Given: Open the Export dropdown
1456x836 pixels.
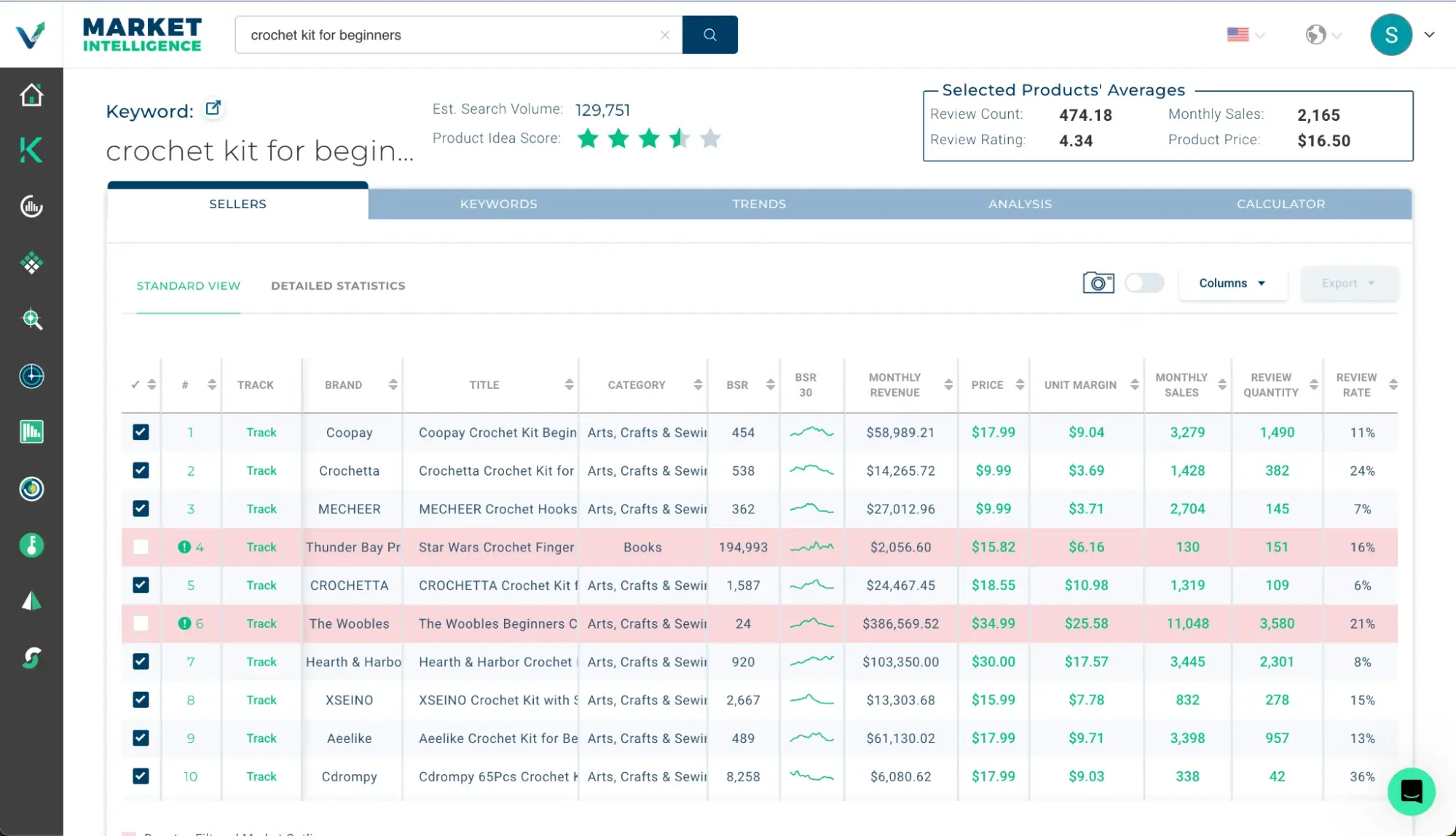Looking at the screenshot, I should (1349, 283).
